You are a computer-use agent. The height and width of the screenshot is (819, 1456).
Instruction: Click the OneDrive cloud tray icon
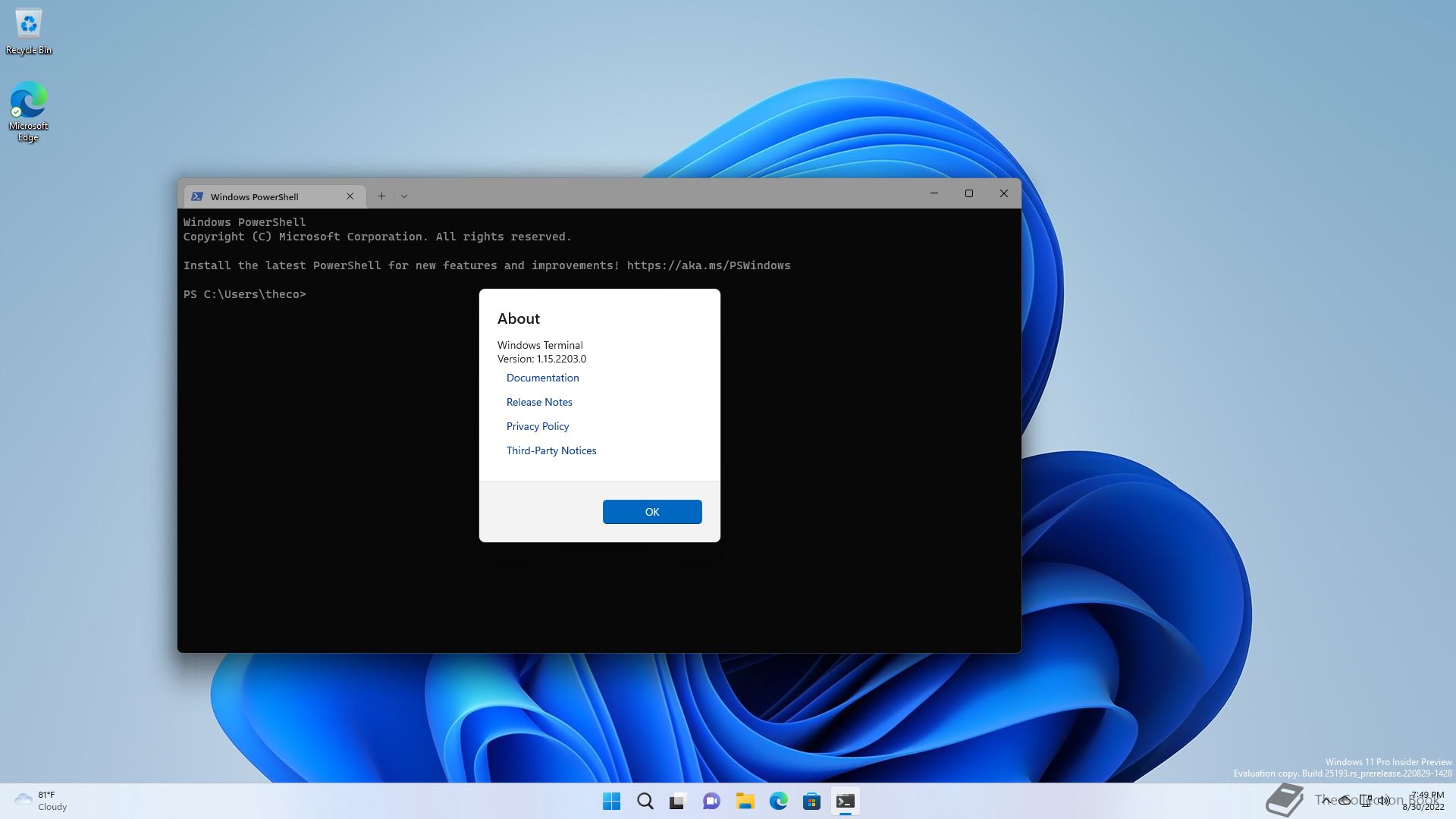[x=1345, y=801]
